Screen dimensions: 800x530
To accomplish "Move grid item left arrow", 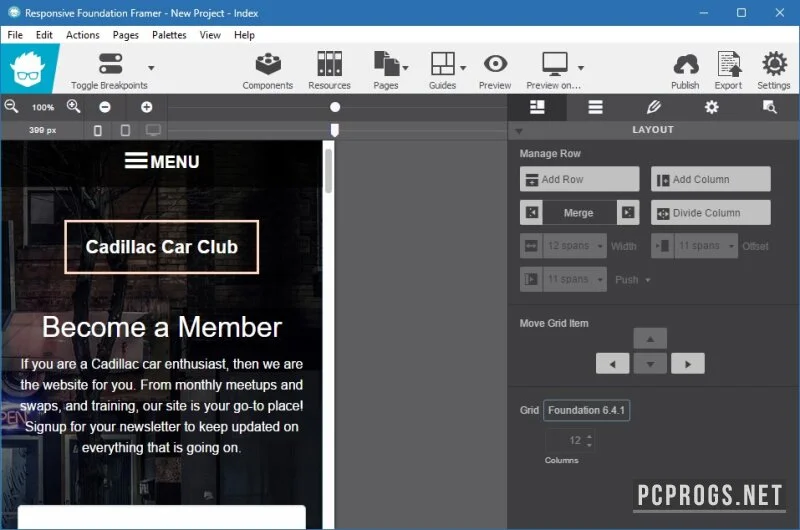I will pyautogui.click(x=612, y=364).
